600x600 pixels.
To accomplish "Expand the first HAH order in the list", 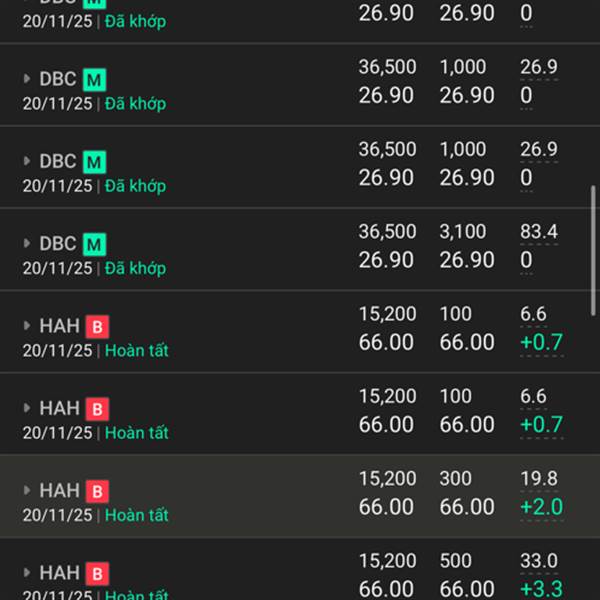I will point(27,326).
